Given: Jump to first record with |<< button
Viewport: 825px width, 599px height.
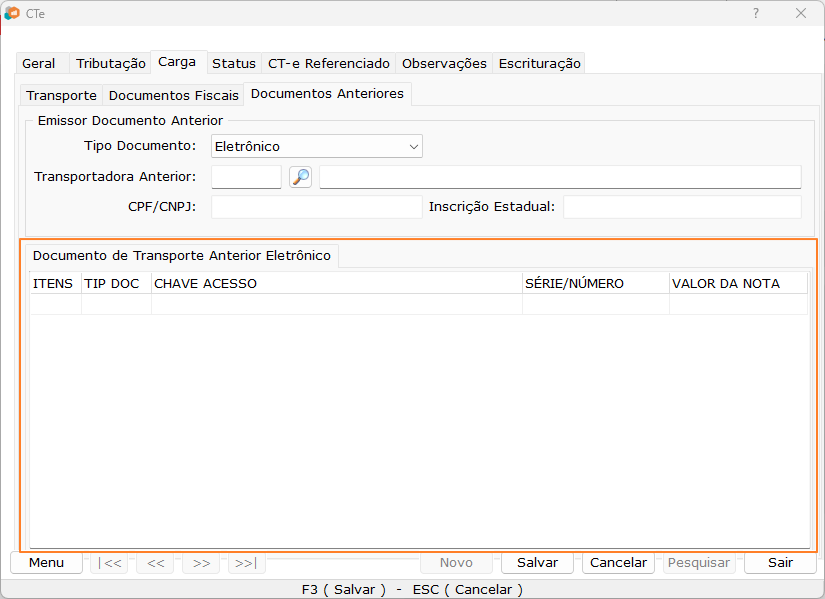Looking at the screenshot, I should (x=109, y=563).
